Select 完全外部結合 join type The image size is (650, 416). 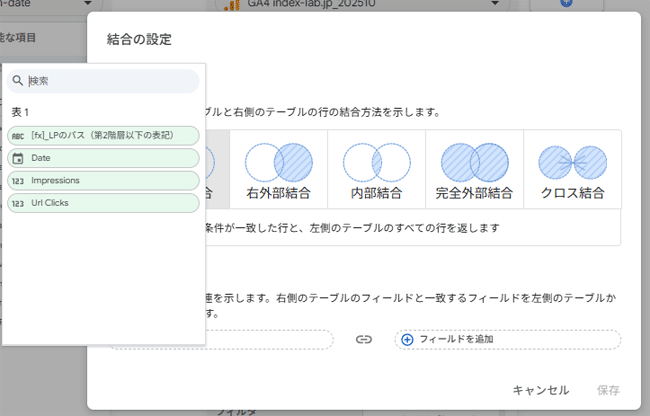pyautogui.click(x=475, y=169)
